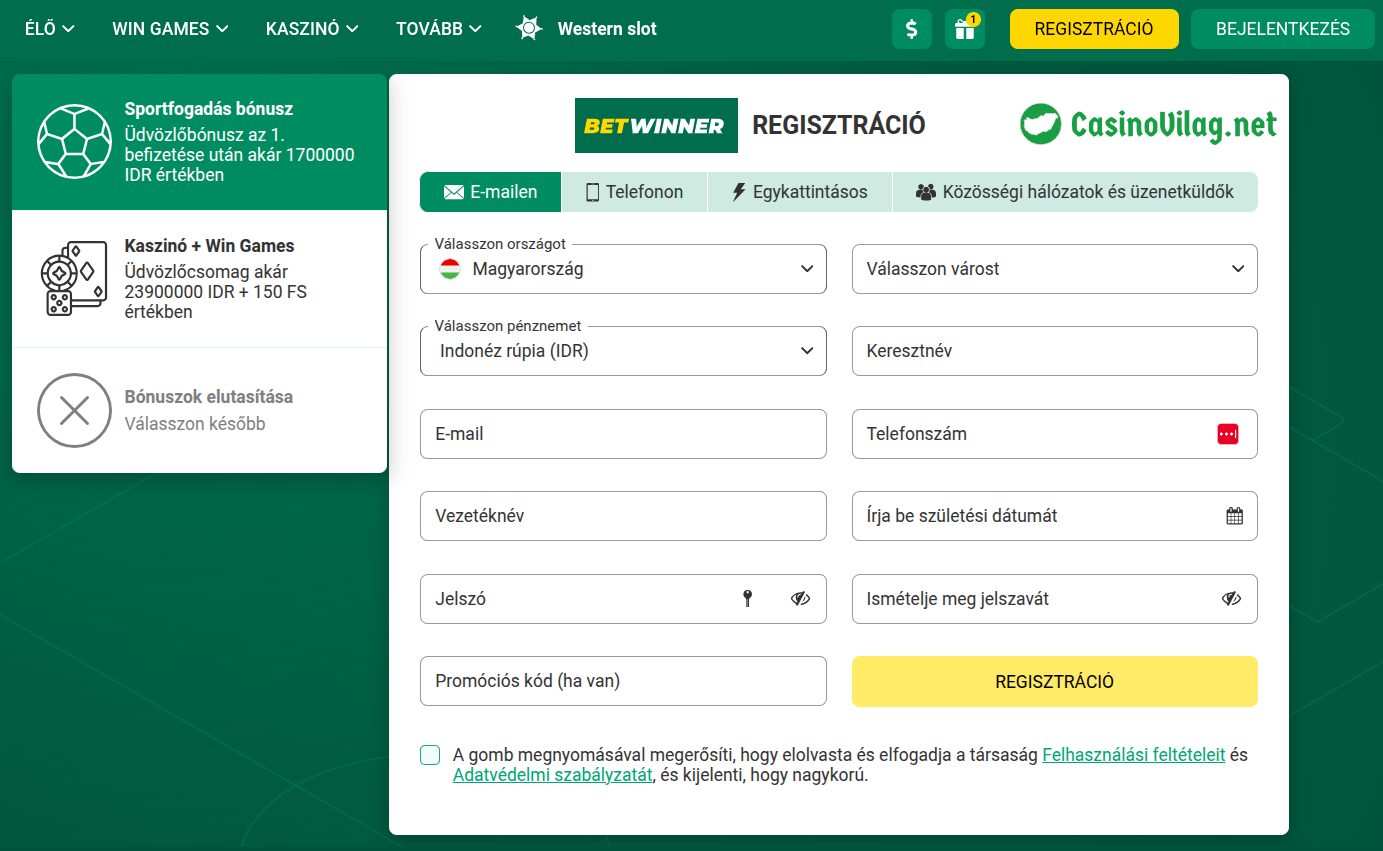Focus the E-mail input field
The image size is (1383, 851).
[623, 434]
